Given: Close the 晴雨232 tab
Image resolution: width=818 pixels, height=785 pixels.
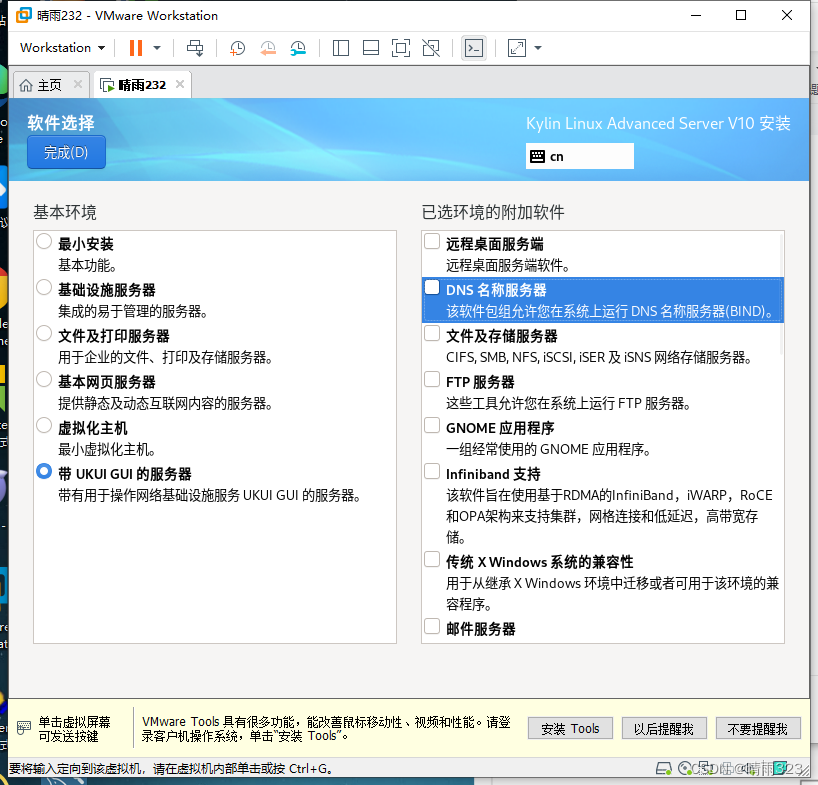Looking at the screenshot, I should tap(180, 84).
